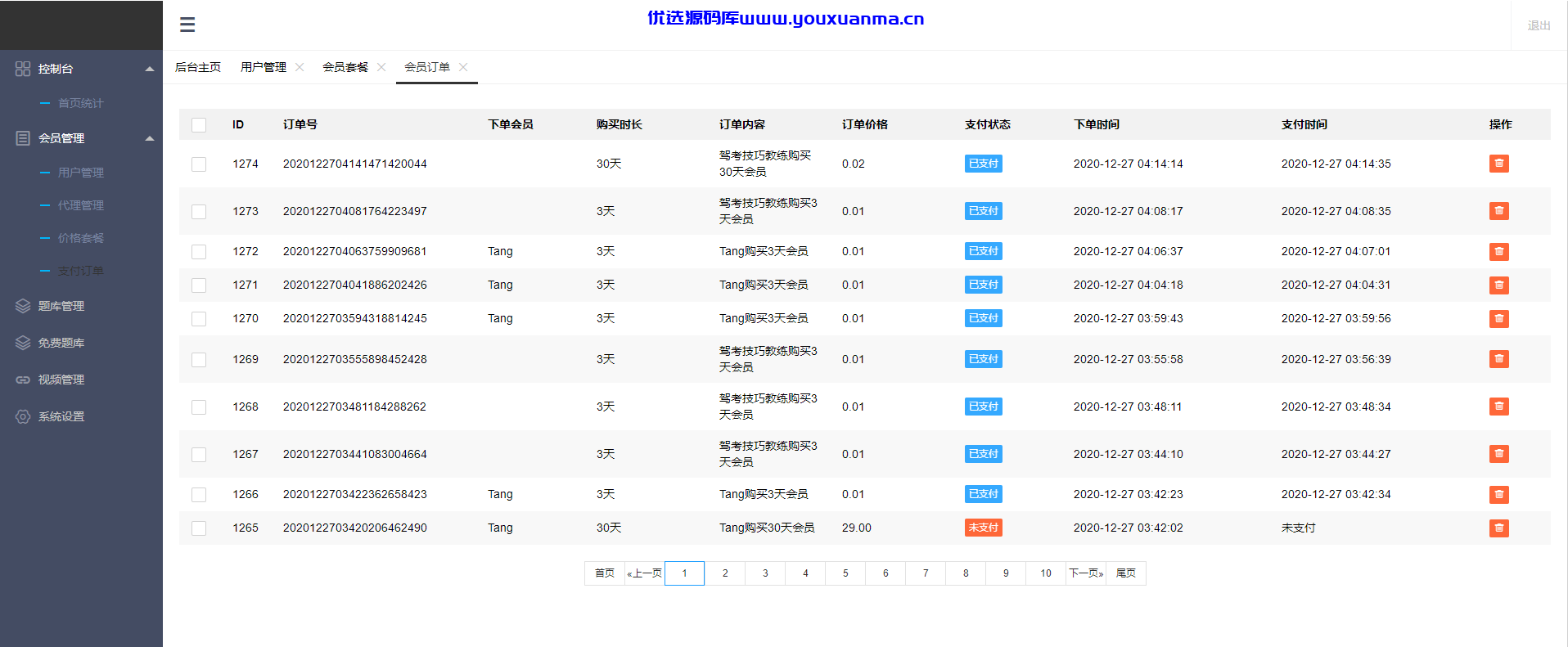This screenshot has height=647, width=1568.
Task: Jump to 尾页 last page
Action: pyautogui.click(x=1126, y=573)
